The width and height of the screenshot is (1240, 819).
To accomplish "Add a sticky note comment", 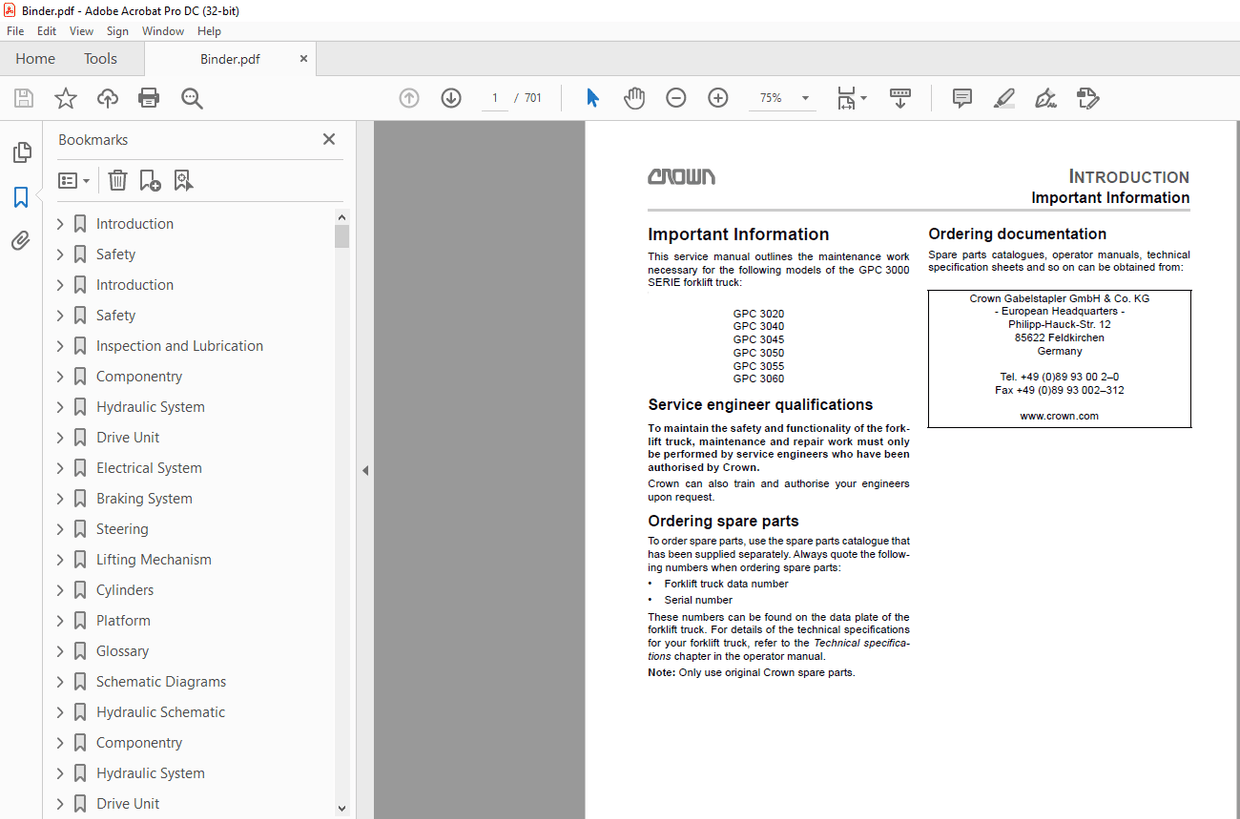I will pos(961,98).
